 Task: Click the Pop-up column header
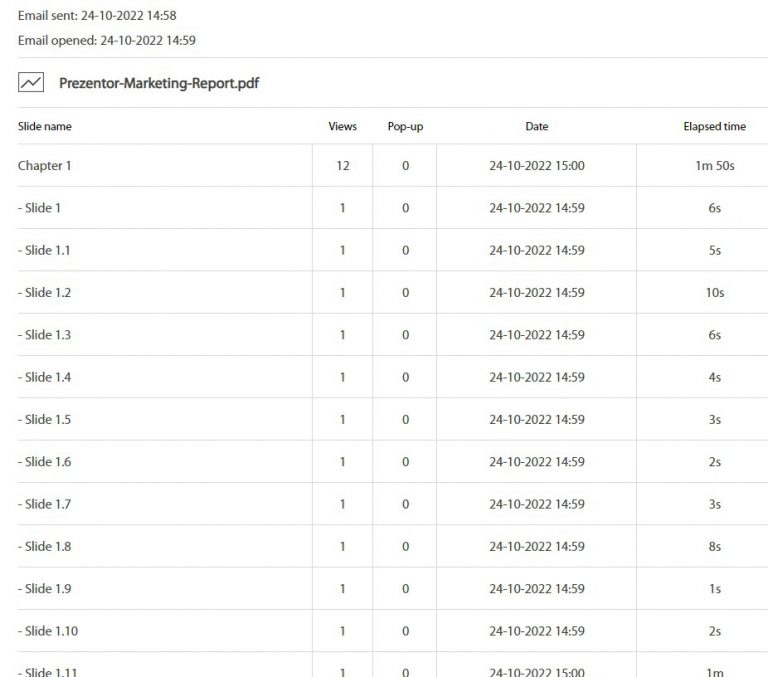[405, 126]
